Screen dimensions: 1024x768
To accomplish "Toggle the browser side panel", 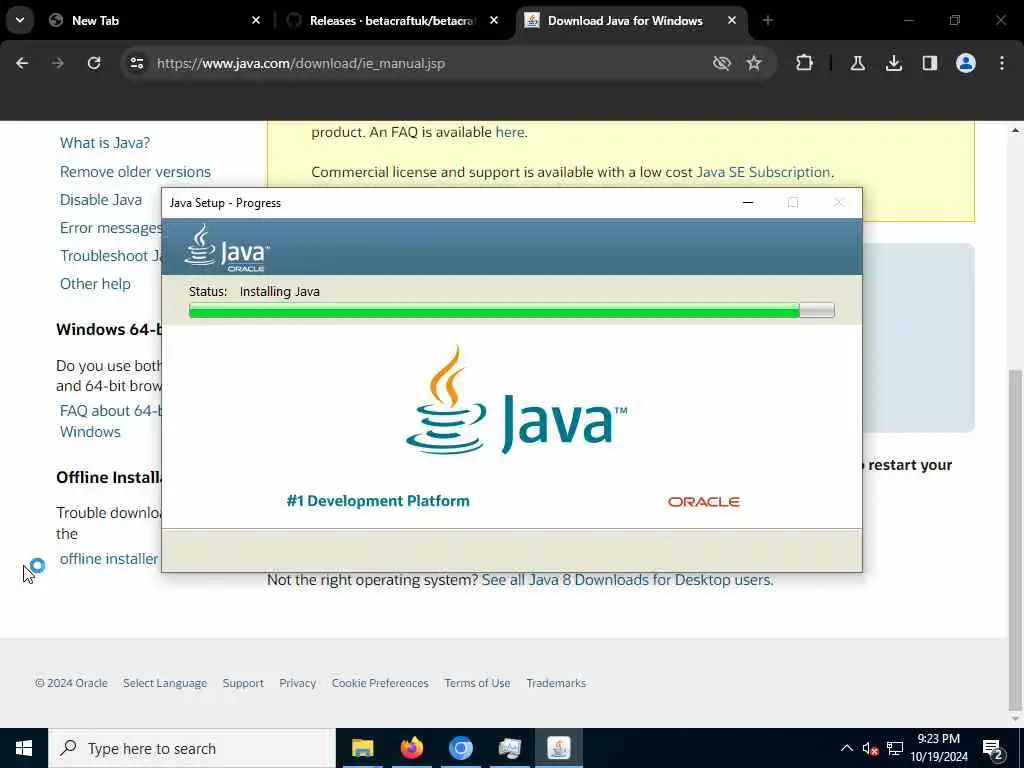I will pos(930,63).
